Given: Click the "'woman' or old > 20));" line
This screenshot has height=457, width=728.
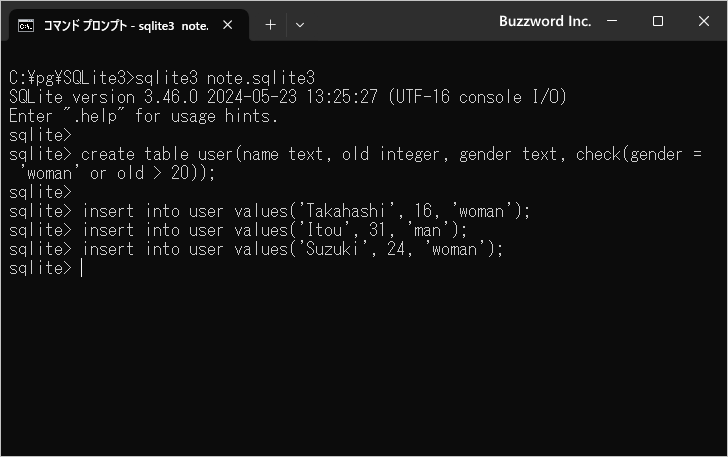Looking at the screenshot, I should (x=130, y=173).
